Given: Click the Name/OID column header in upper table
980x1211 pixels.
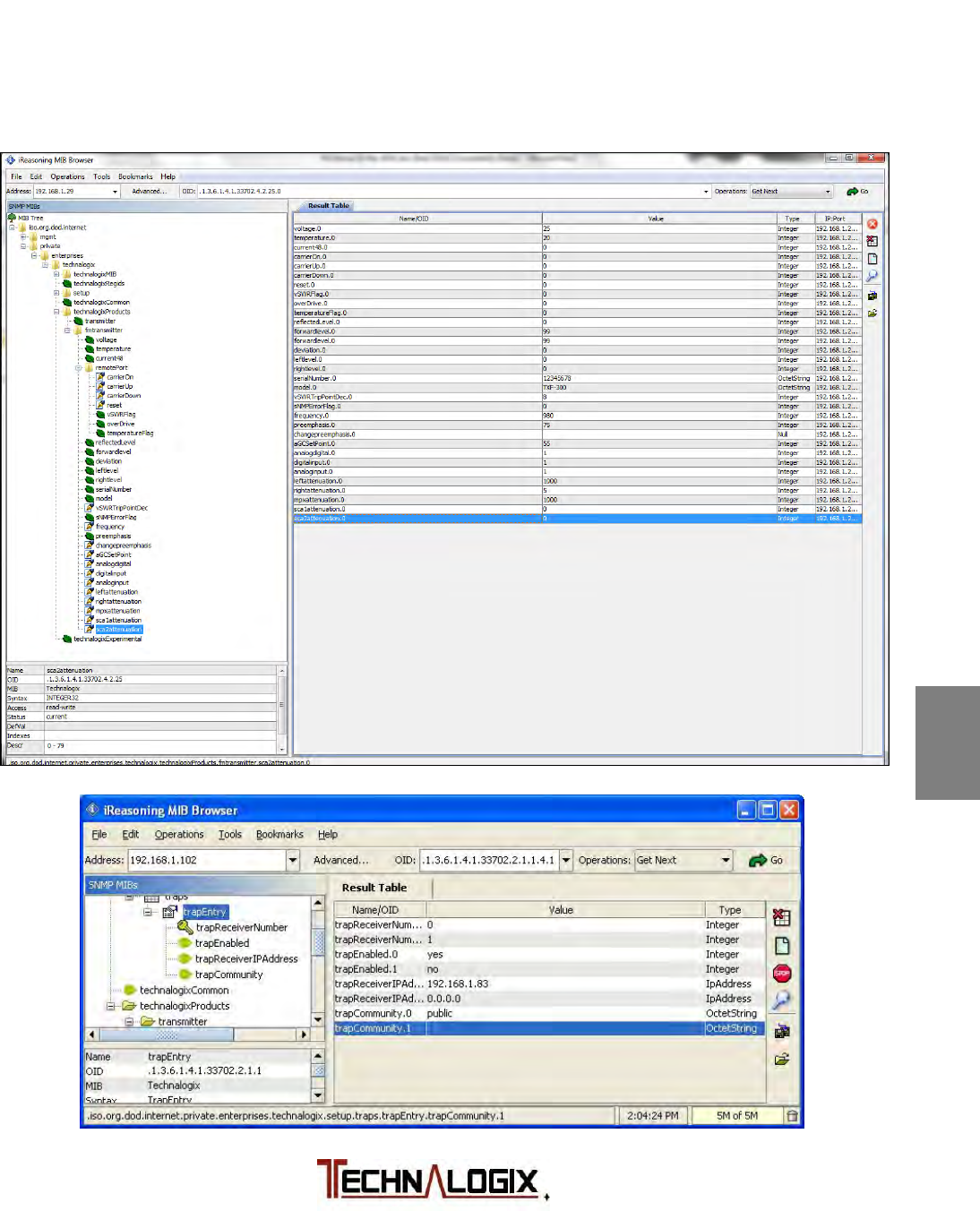Looking at the screenshot, I should coord(417,219).
